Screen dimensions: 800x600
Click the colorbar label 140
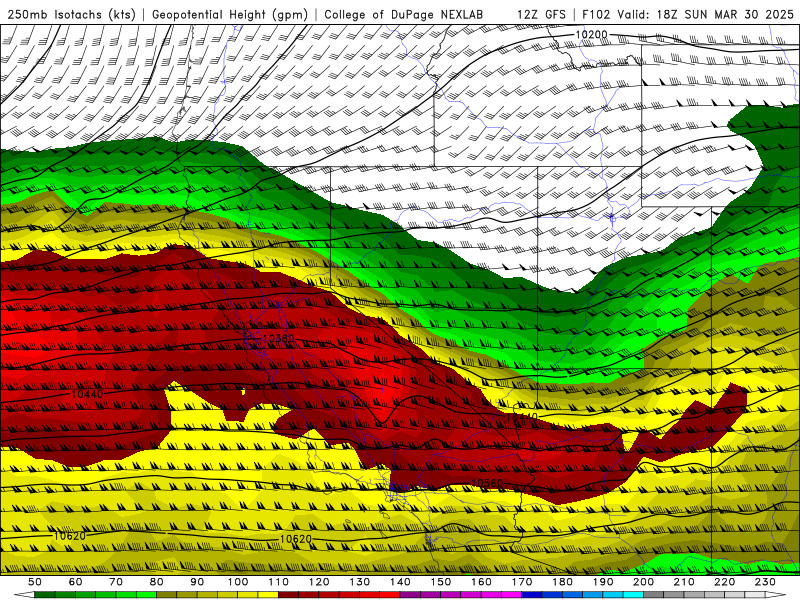(400, 582)
